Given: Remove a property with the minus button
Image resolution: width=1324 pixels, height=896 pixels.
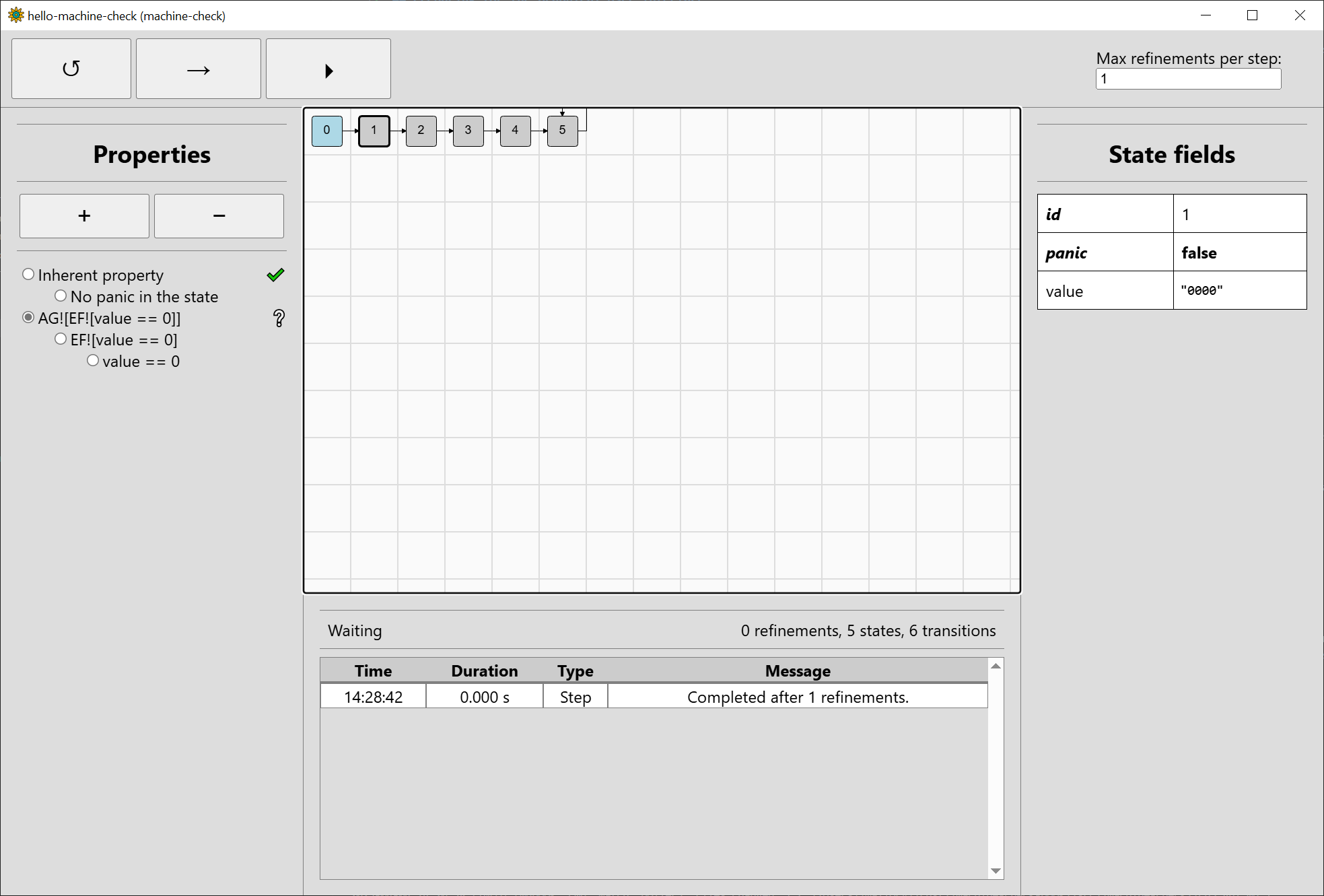Looking at the screenshot, I should click(x=219, y=216).
